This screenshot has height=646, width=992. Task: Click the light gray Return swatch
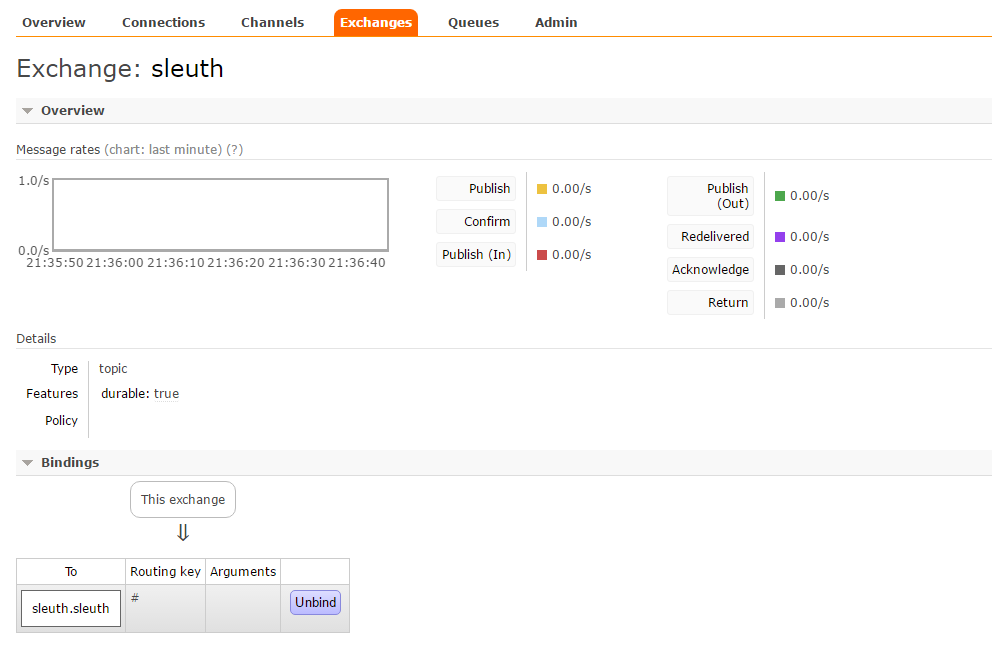tap(780, 303)
